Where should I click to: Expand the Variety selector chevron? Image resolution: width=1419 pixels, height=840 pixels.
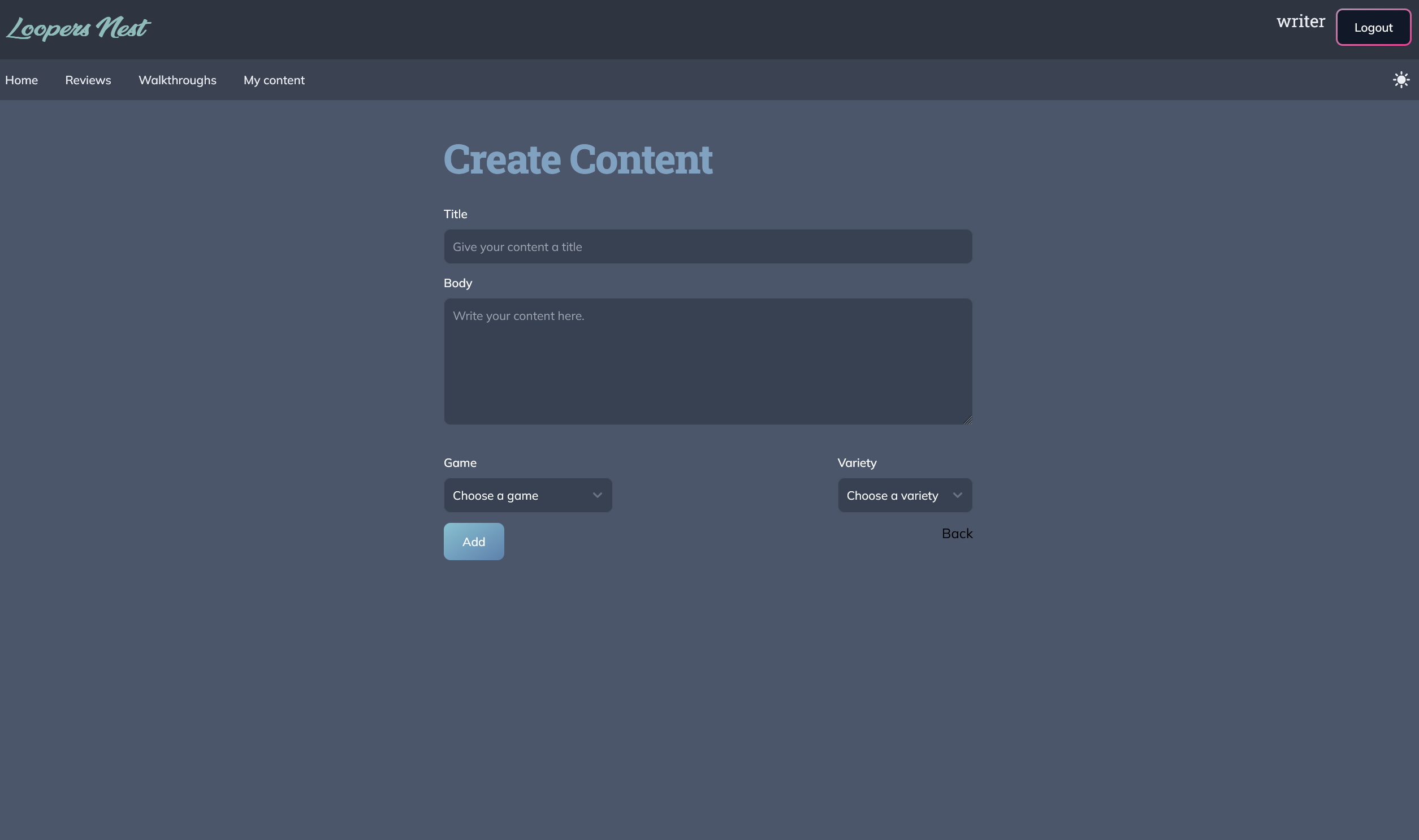pos(958,495)
